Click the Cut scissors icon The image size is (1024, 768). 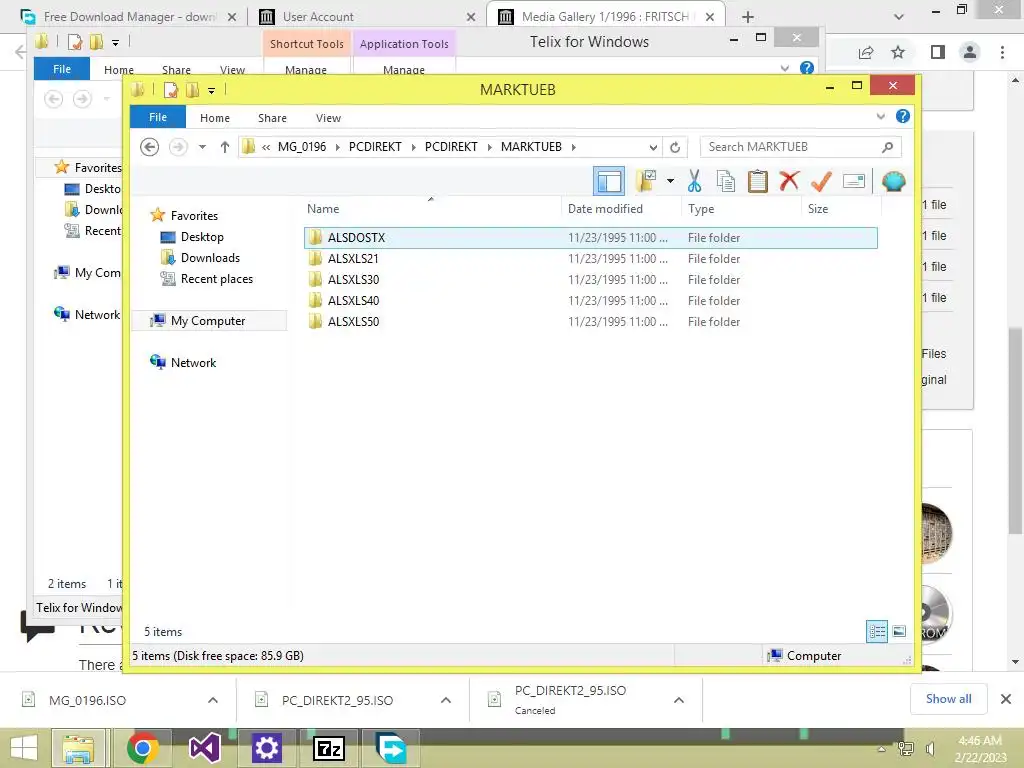[694, 181]
